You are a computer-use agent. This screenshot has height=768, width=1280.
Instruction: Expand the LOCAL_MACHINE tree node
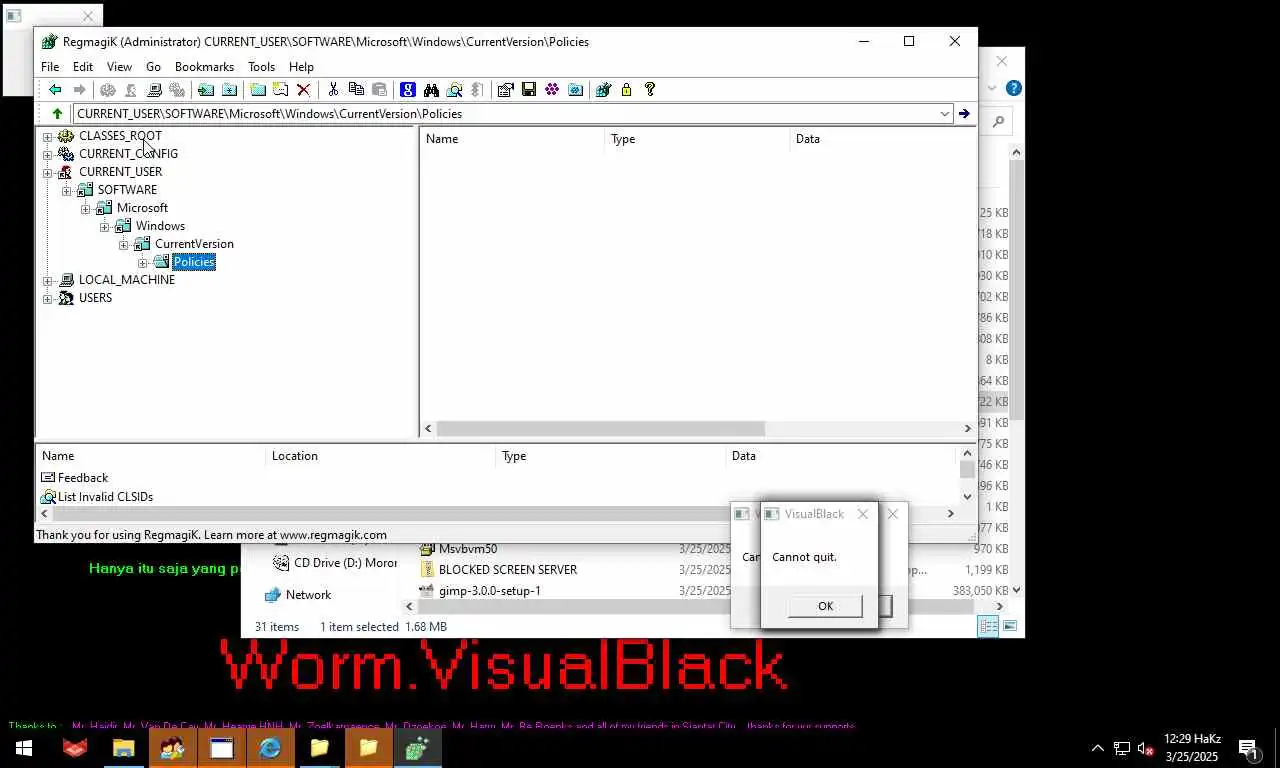[47, 280]
